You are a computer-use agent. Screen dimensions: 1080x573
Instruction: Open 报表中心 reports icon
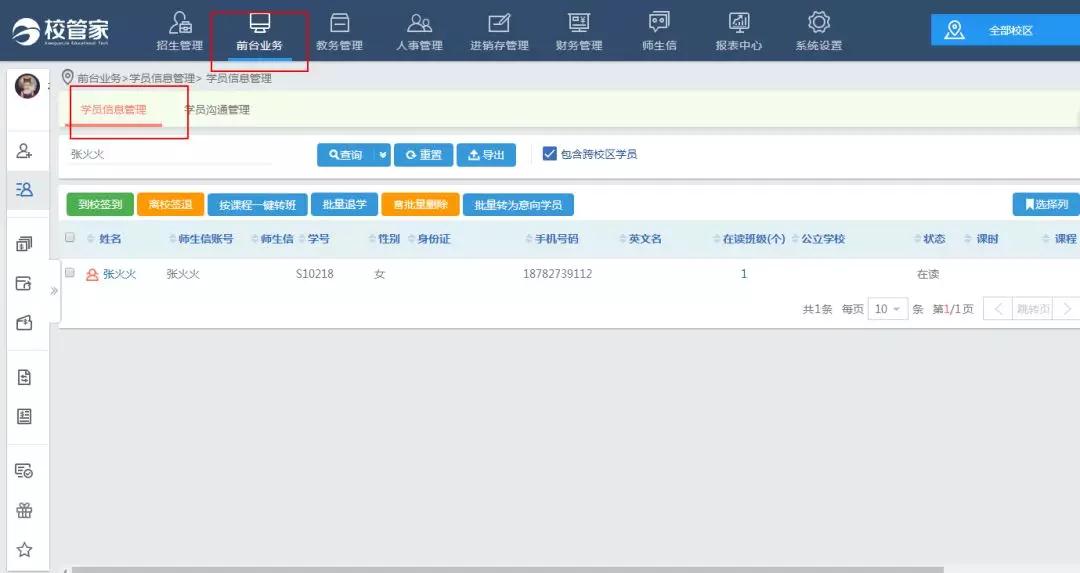point(739,31)
